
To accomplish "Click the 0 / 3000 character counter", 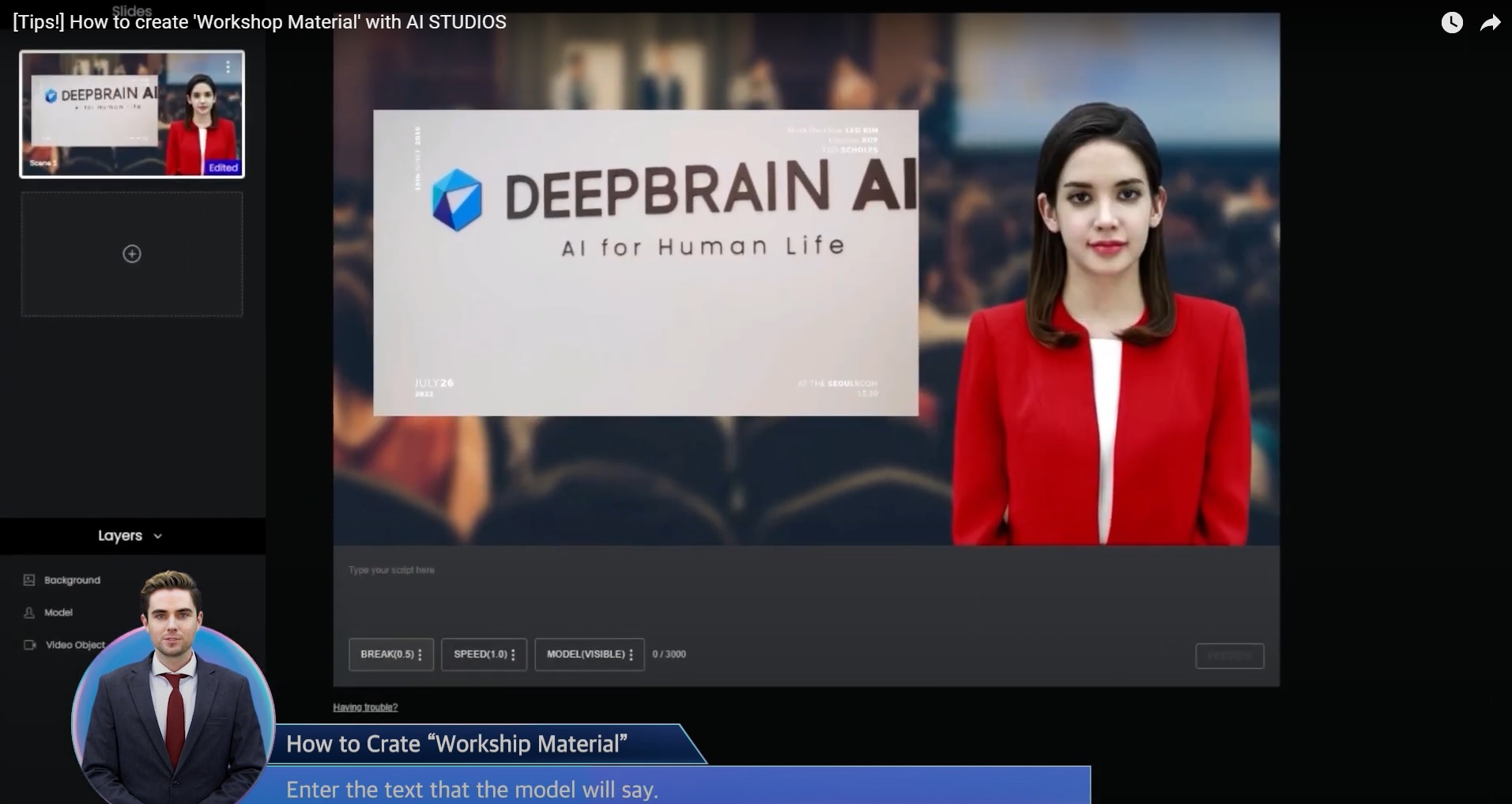I will 669,655.
